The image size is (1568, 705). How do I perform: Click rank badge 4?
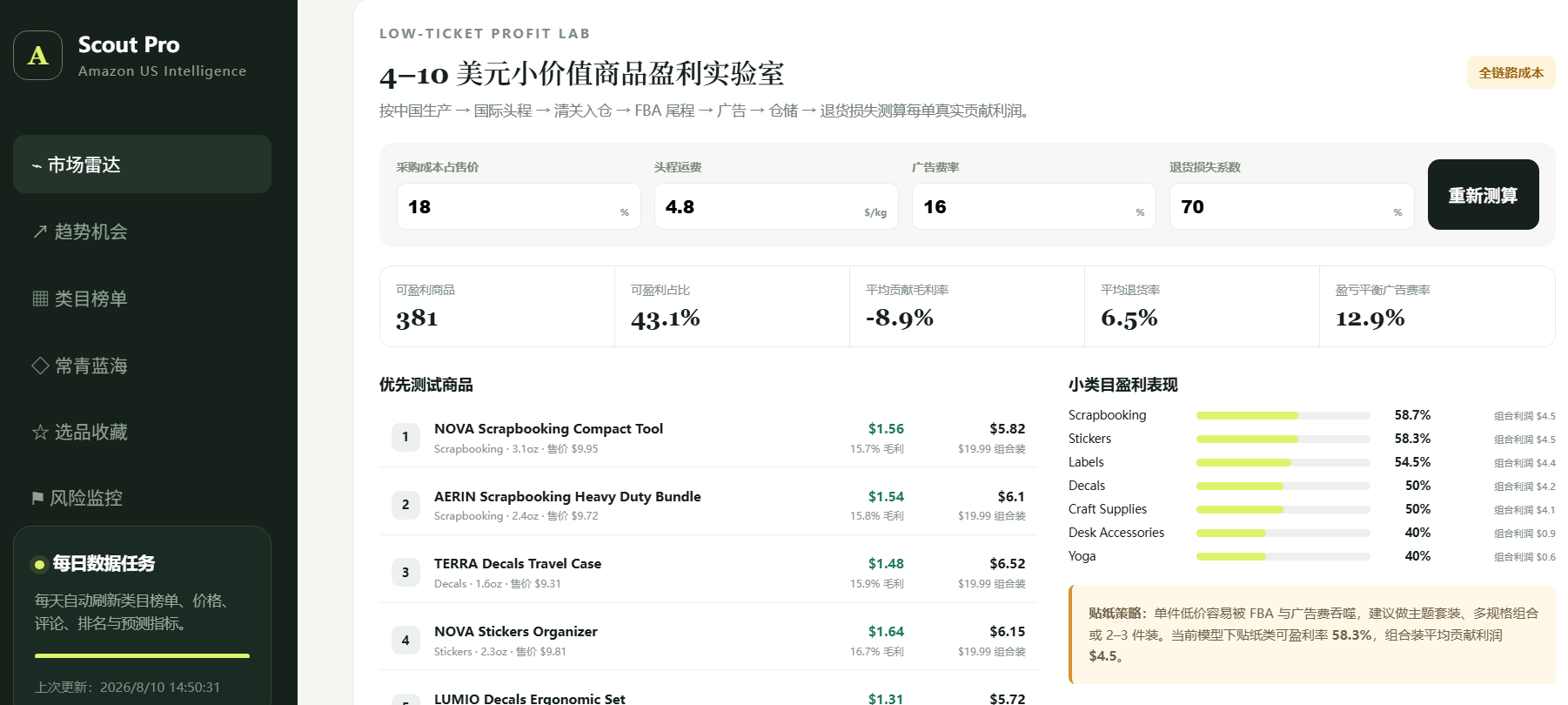pyautogui.click(x=405, y=640)
